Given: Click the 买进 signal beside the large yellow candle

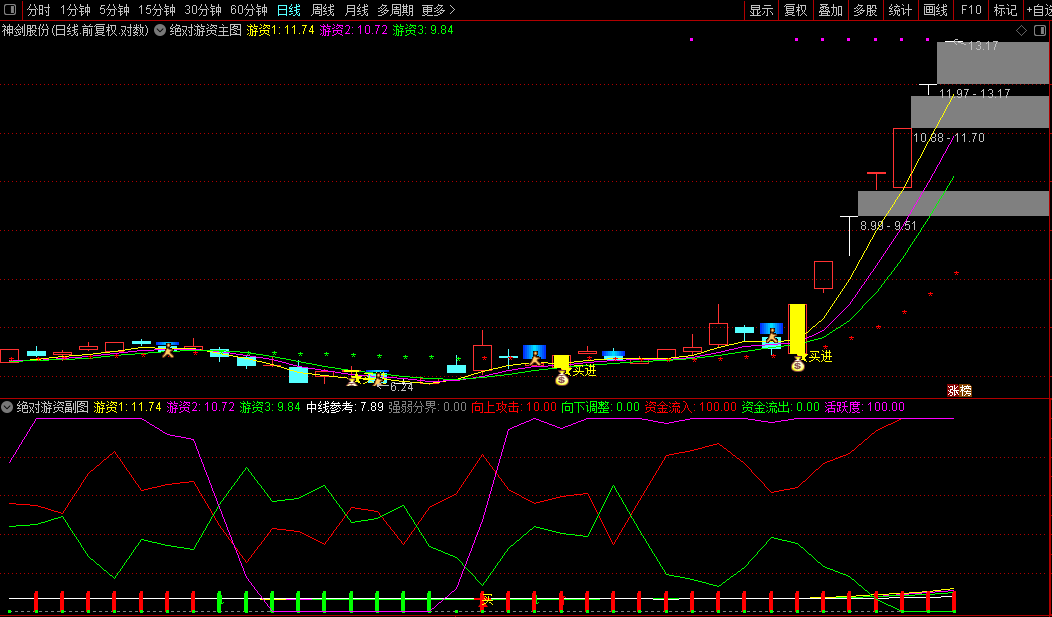Looking at the screenshot, I should (820, 357).
